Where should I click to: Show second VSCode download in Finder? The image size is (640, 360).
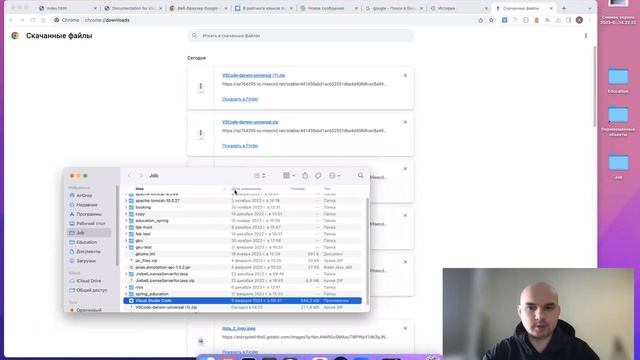pos(240,146)
